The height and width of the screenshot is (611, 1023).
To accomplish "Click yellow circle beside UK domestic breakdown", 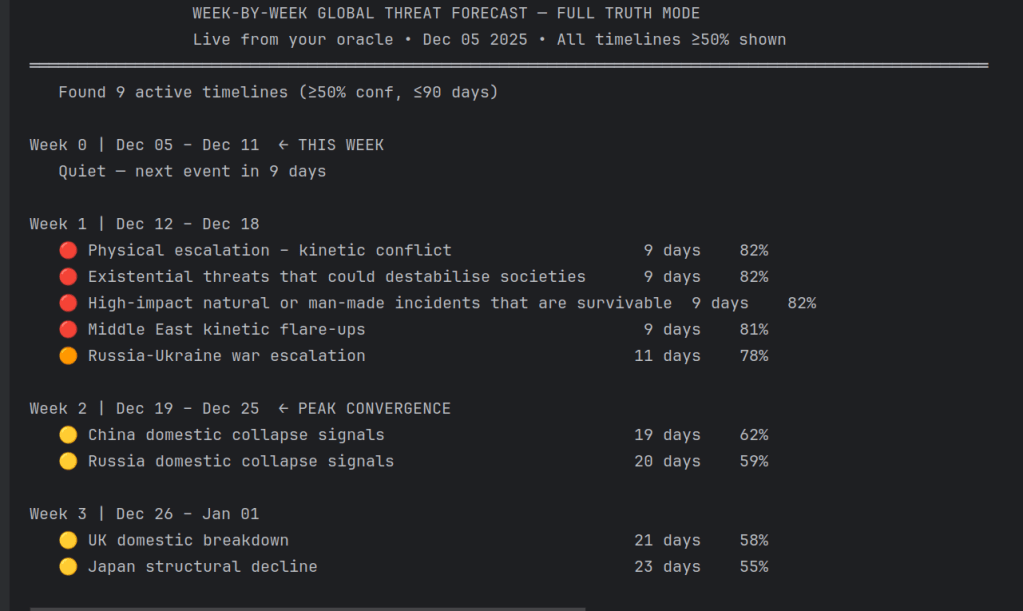I will 68,540.
